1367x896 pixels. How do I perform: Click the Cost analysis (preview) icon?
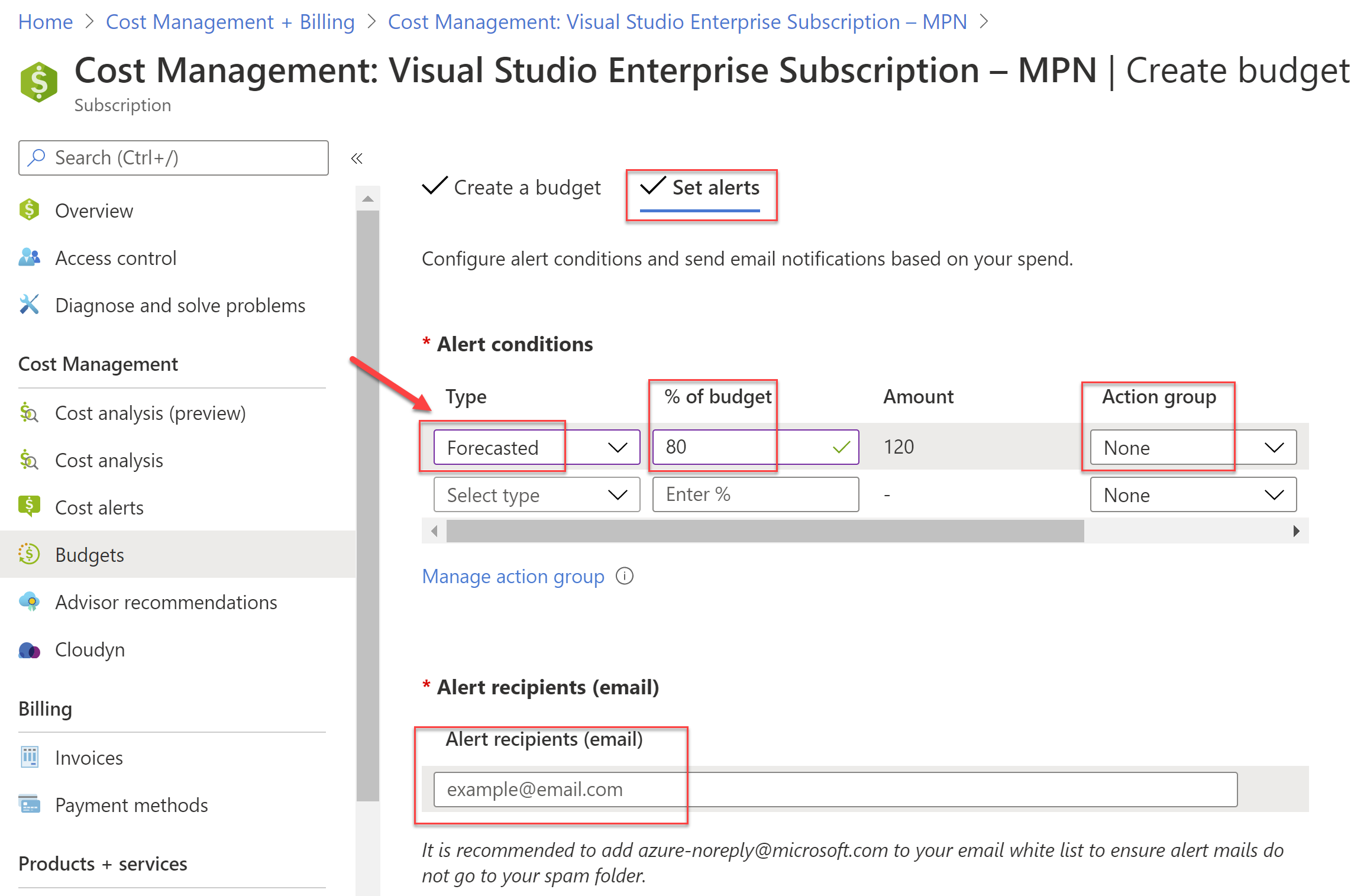pyautogui.click(x=29, y=412)
